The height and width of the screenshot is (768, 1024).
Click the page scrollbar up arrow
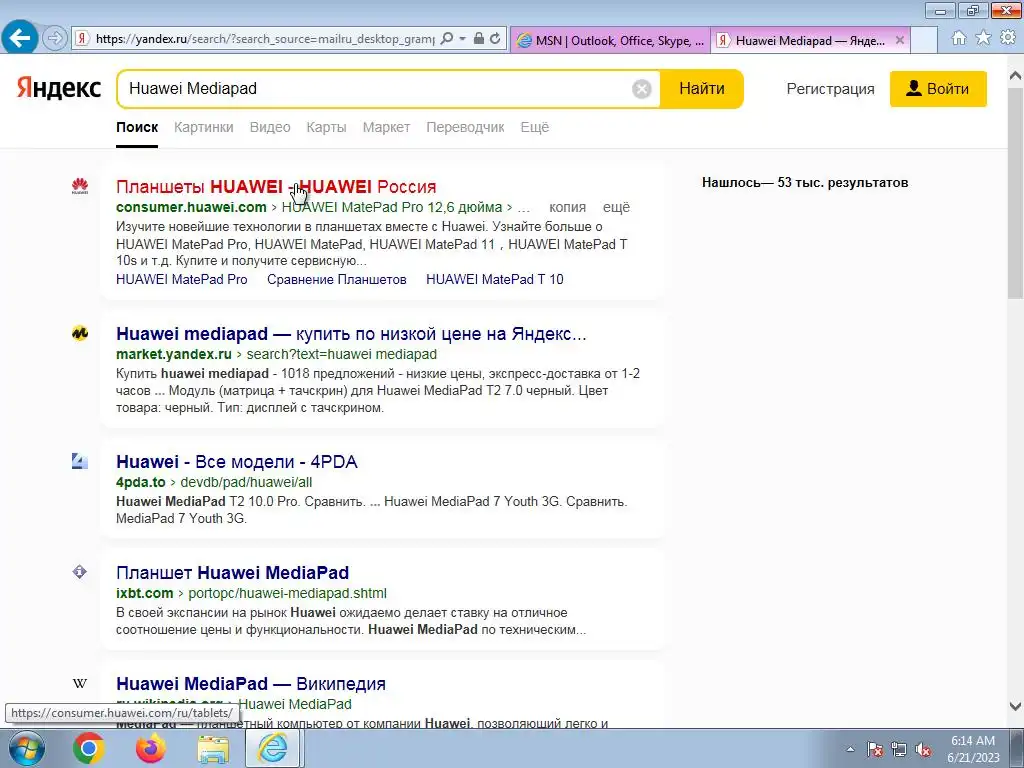click(1015, 76)
